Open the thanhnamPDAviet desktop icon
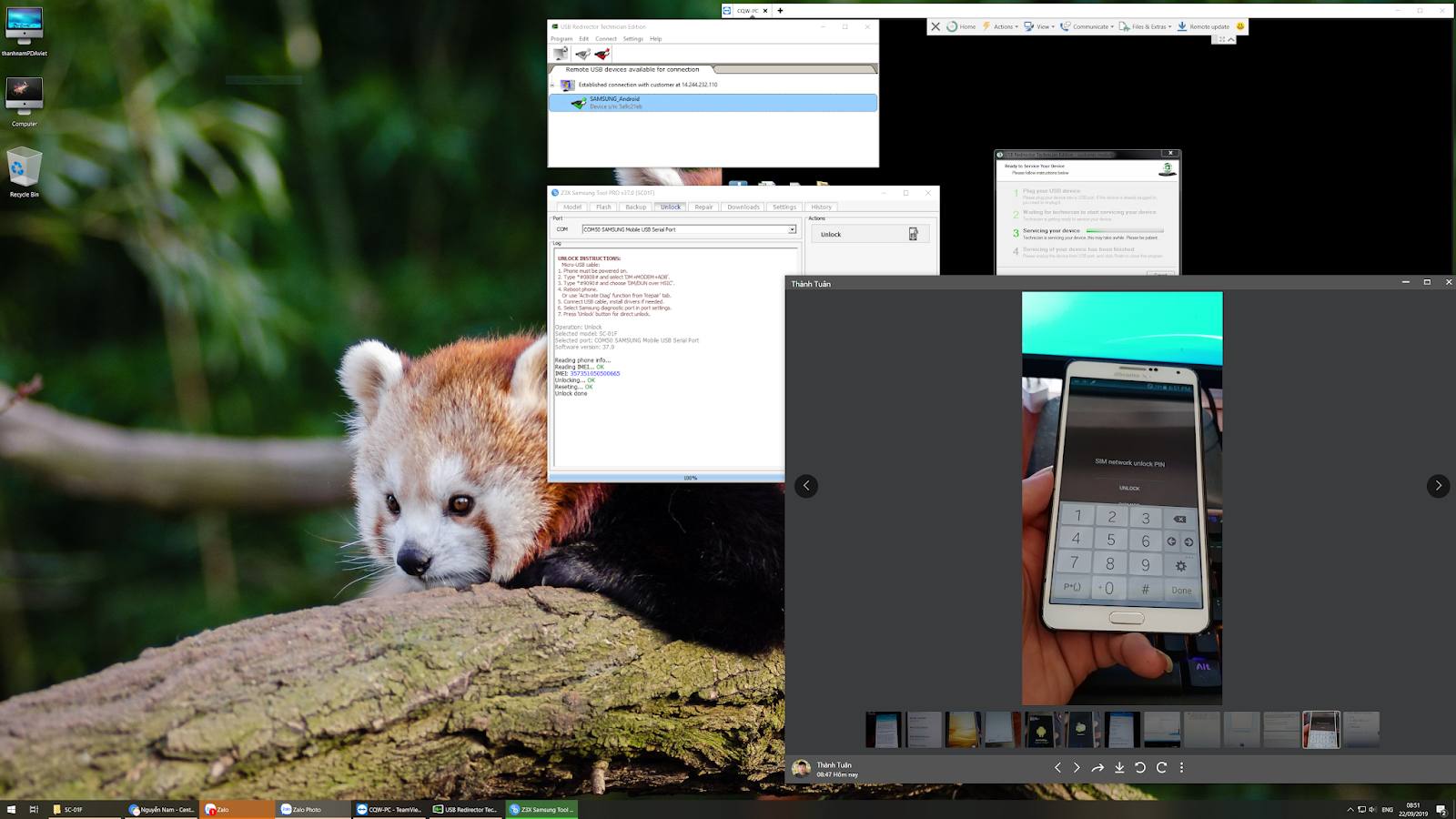Screen dimensions: 1456x819 pos(24,31)
